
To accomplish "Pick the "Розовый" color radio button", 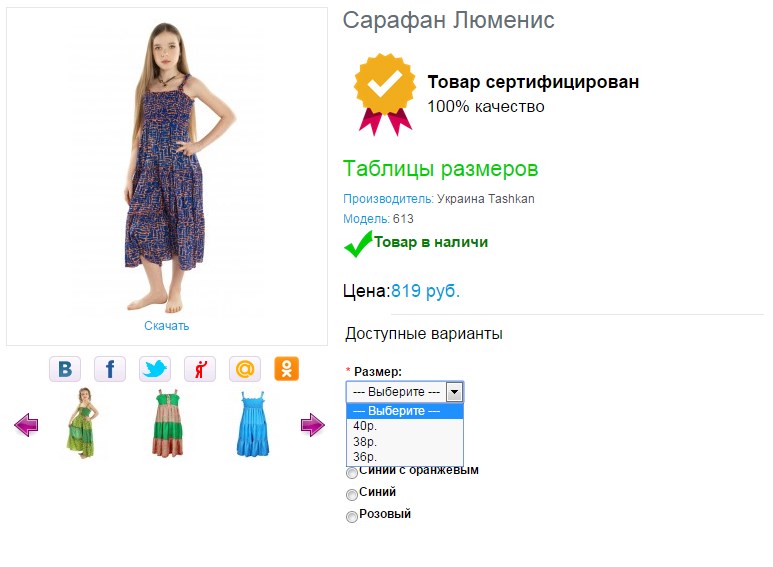I will click(351, 517).
